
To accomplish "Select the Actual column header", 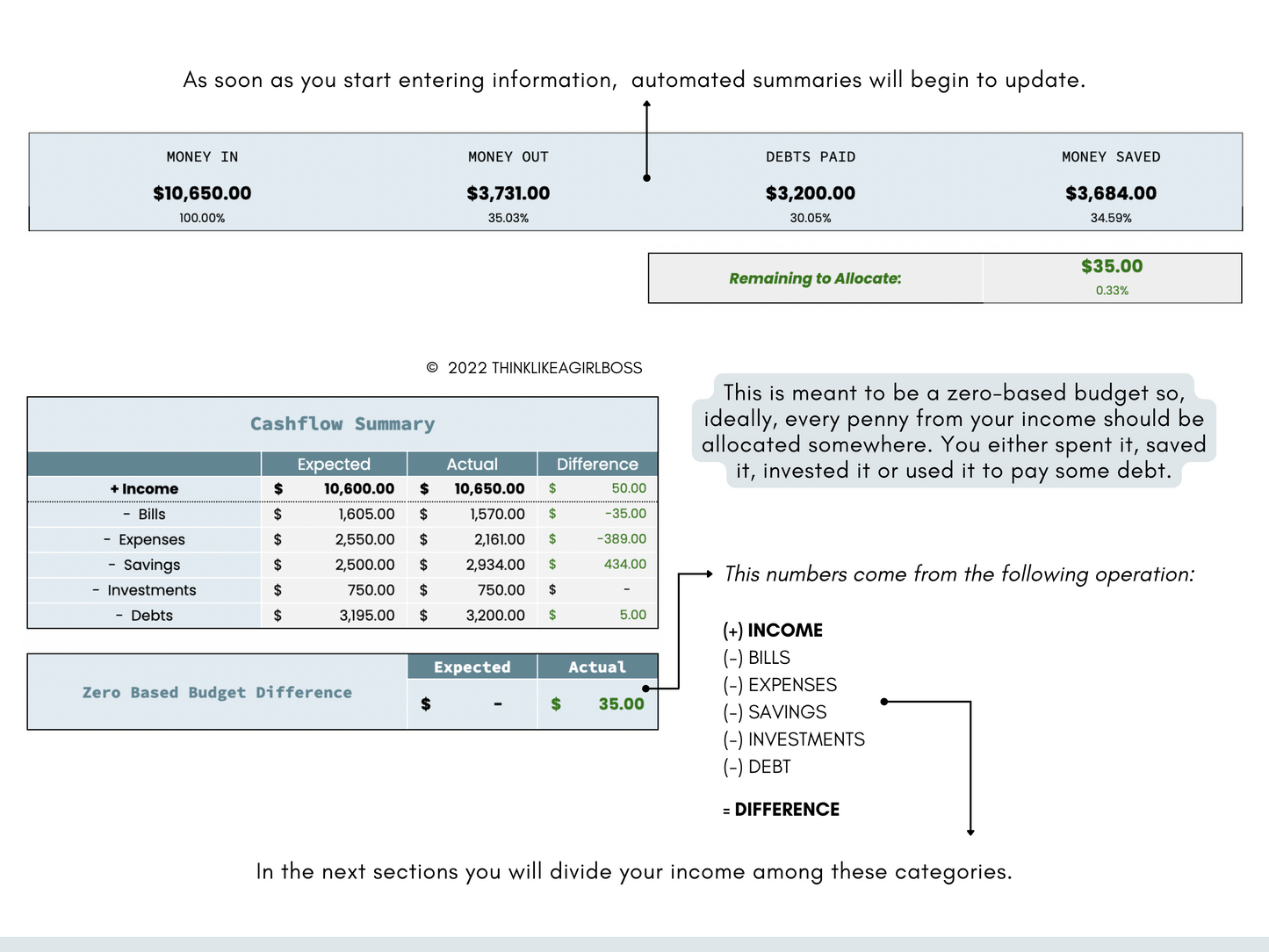I will (472, 464).
